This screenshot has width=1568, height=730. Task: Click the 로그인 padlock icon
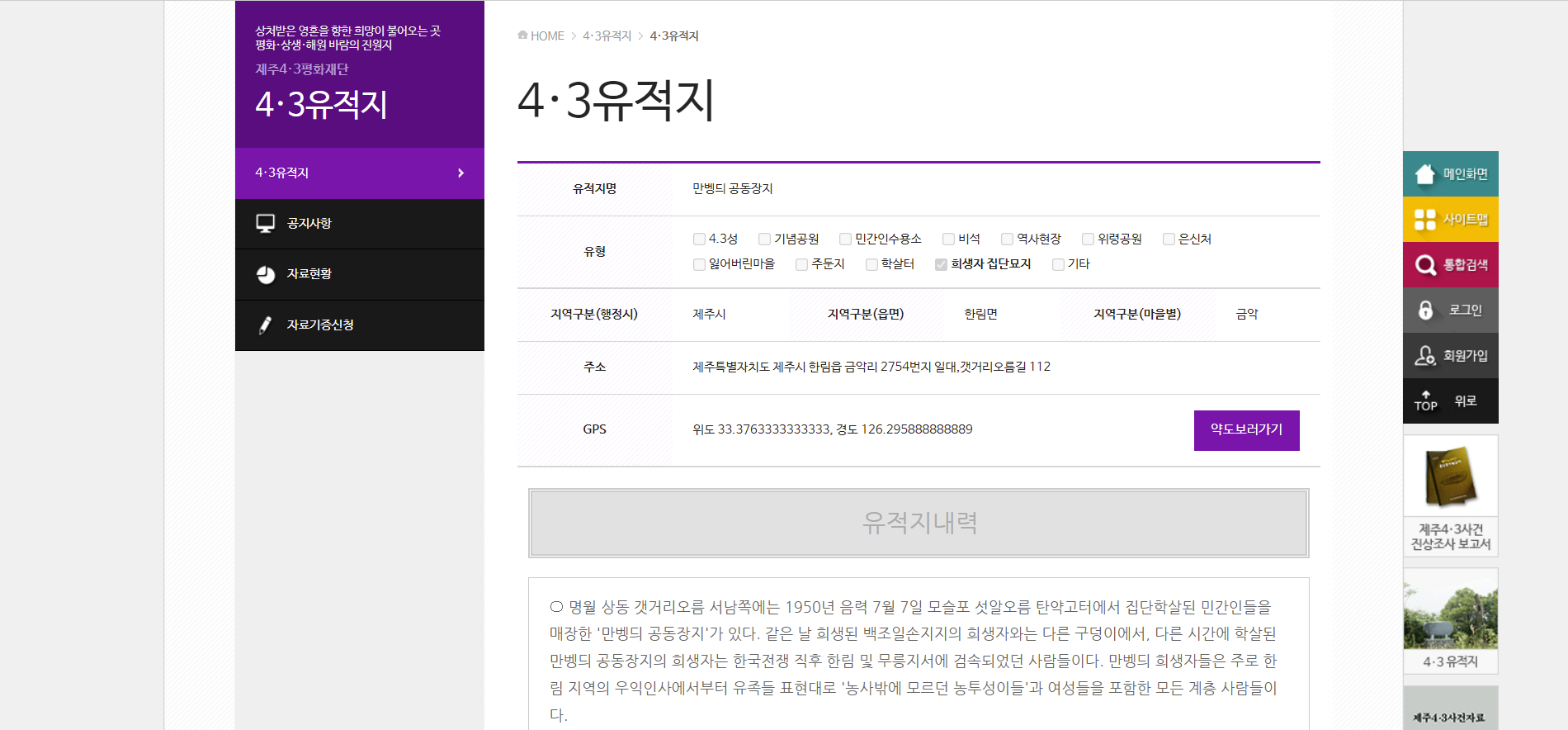tap(1425, 310)
